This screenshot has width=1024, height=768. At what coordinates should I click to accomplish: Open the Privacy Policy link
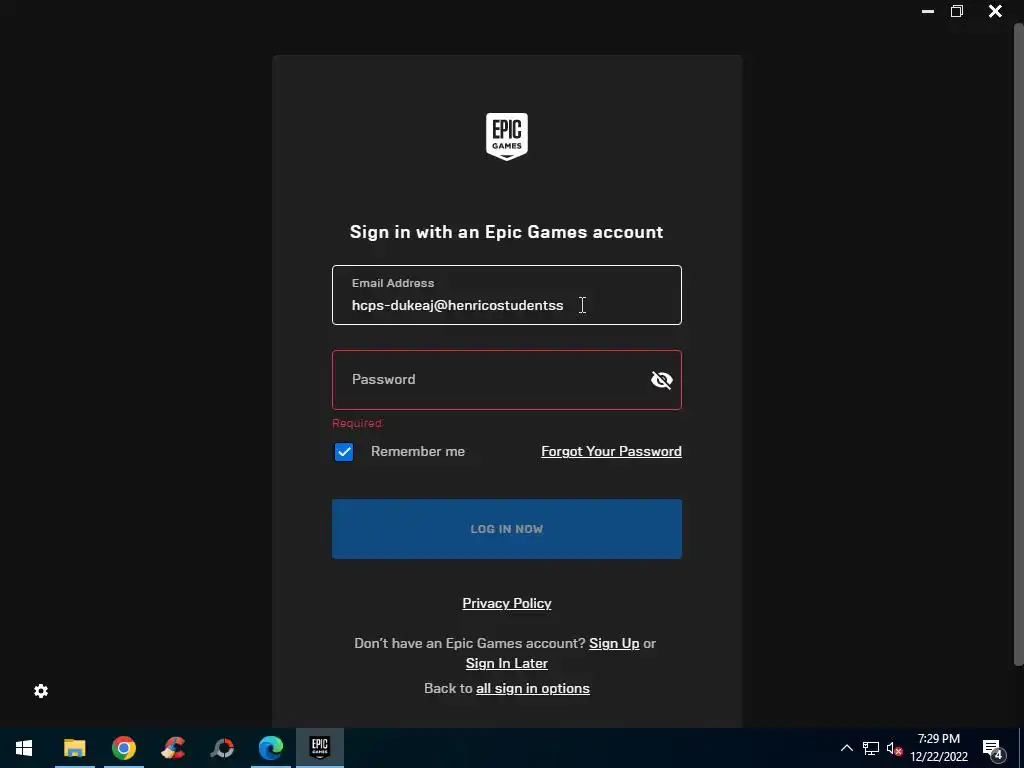[507, 603]
